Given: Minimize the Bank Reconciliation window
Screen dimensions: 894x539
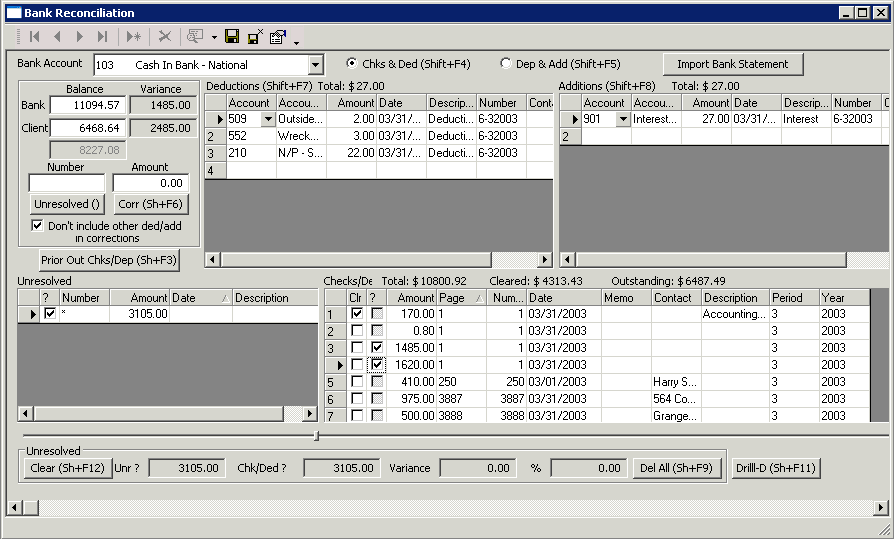Looking at the screenshot, I should tap(847, 13).
